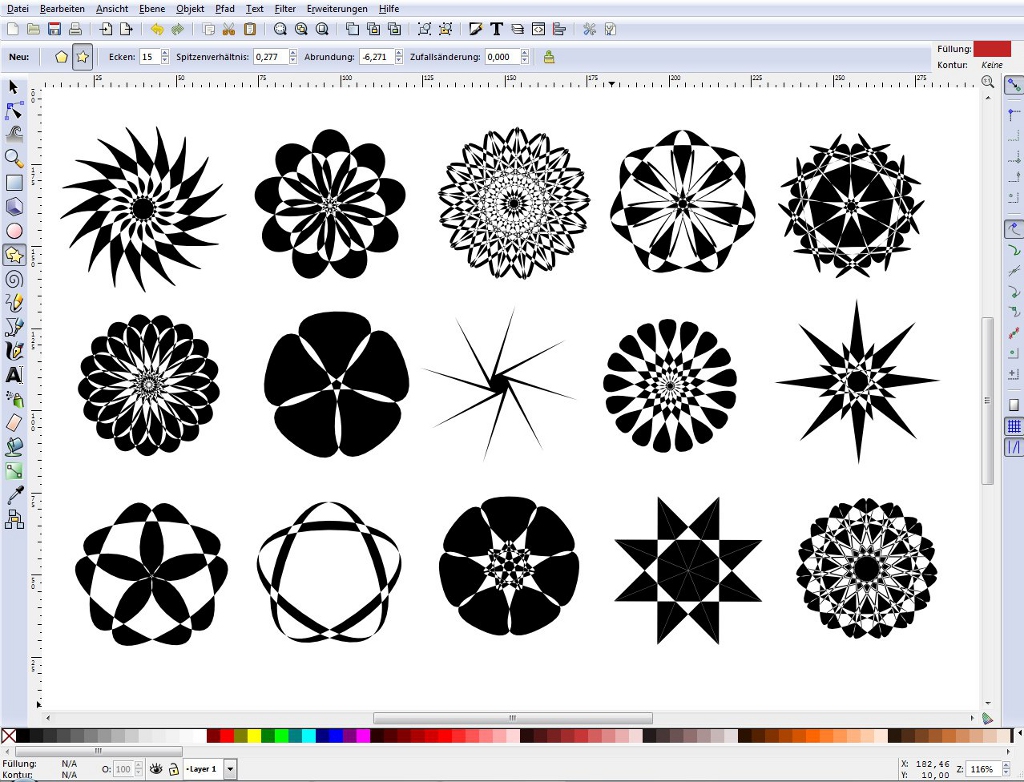Open the Pfad menu
Screen dimensions: 1024x782
pos(225,8)
